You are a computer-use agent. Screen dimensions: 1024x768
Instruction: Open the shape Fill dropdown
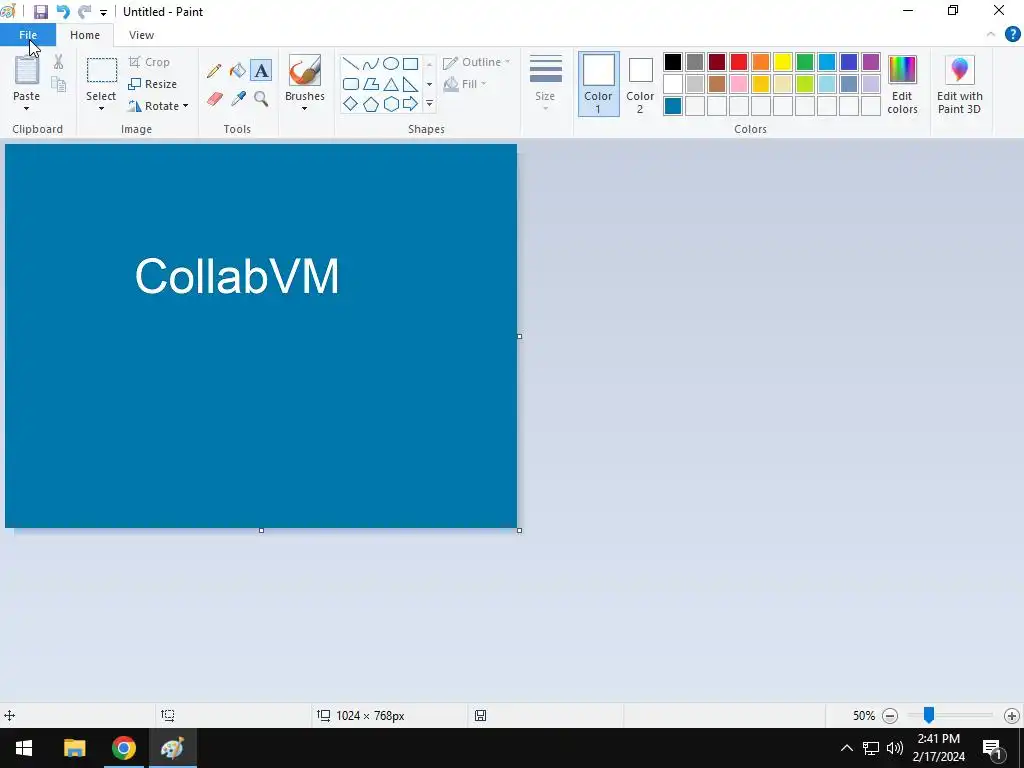coord(464,84)
